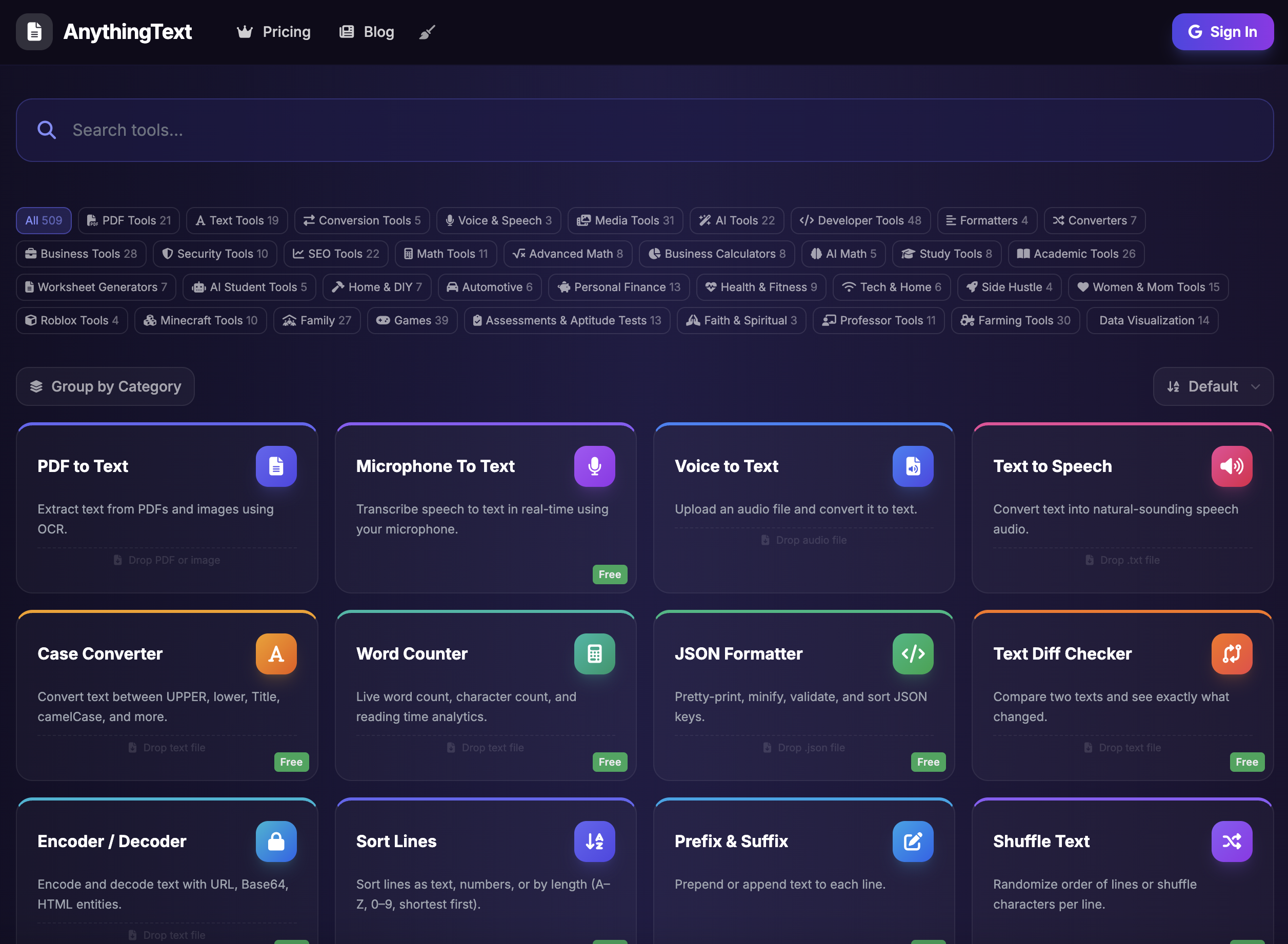Enable the Developer Tools 48 filter
Viewport: 1288px width, 944px height.
[x=860, y=220]
